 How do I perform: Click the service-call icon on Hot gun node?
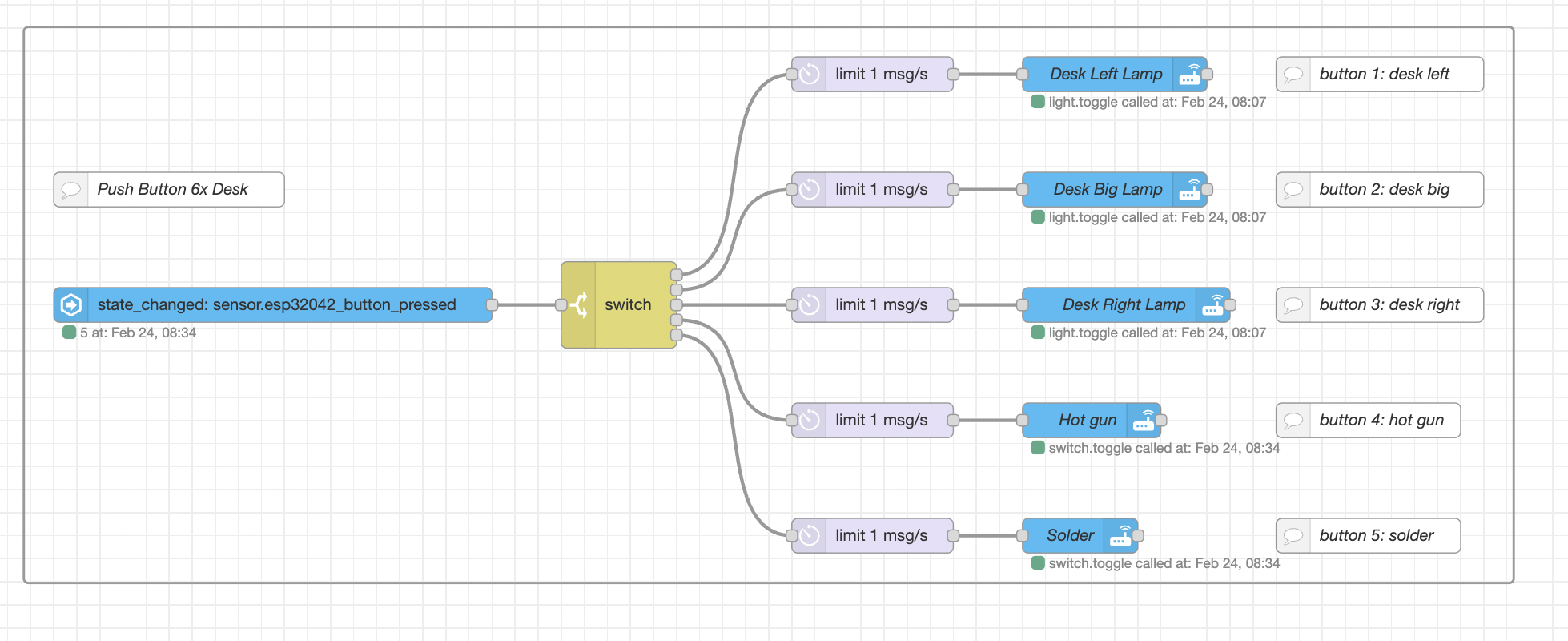pos(1144,420)
